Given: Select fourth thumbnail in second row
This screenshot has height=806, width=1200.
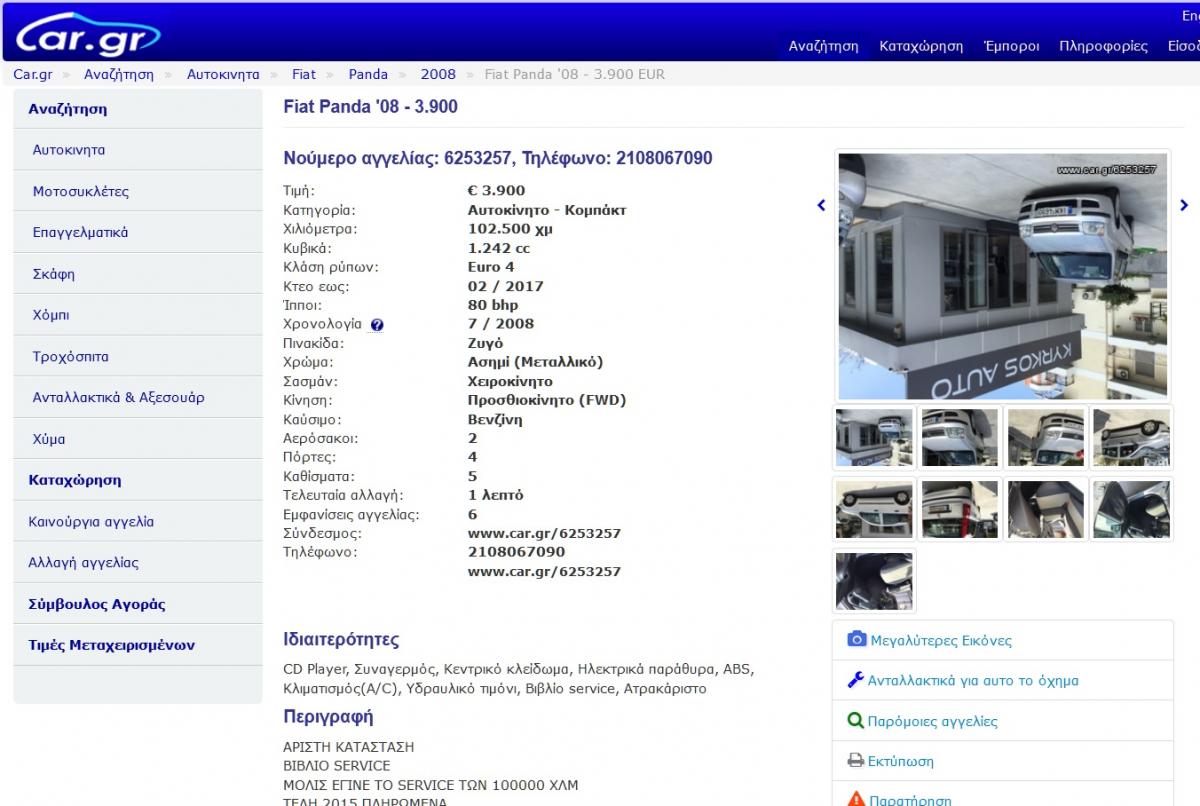Looking at the screenshot, I should (x=1131, y=509).
